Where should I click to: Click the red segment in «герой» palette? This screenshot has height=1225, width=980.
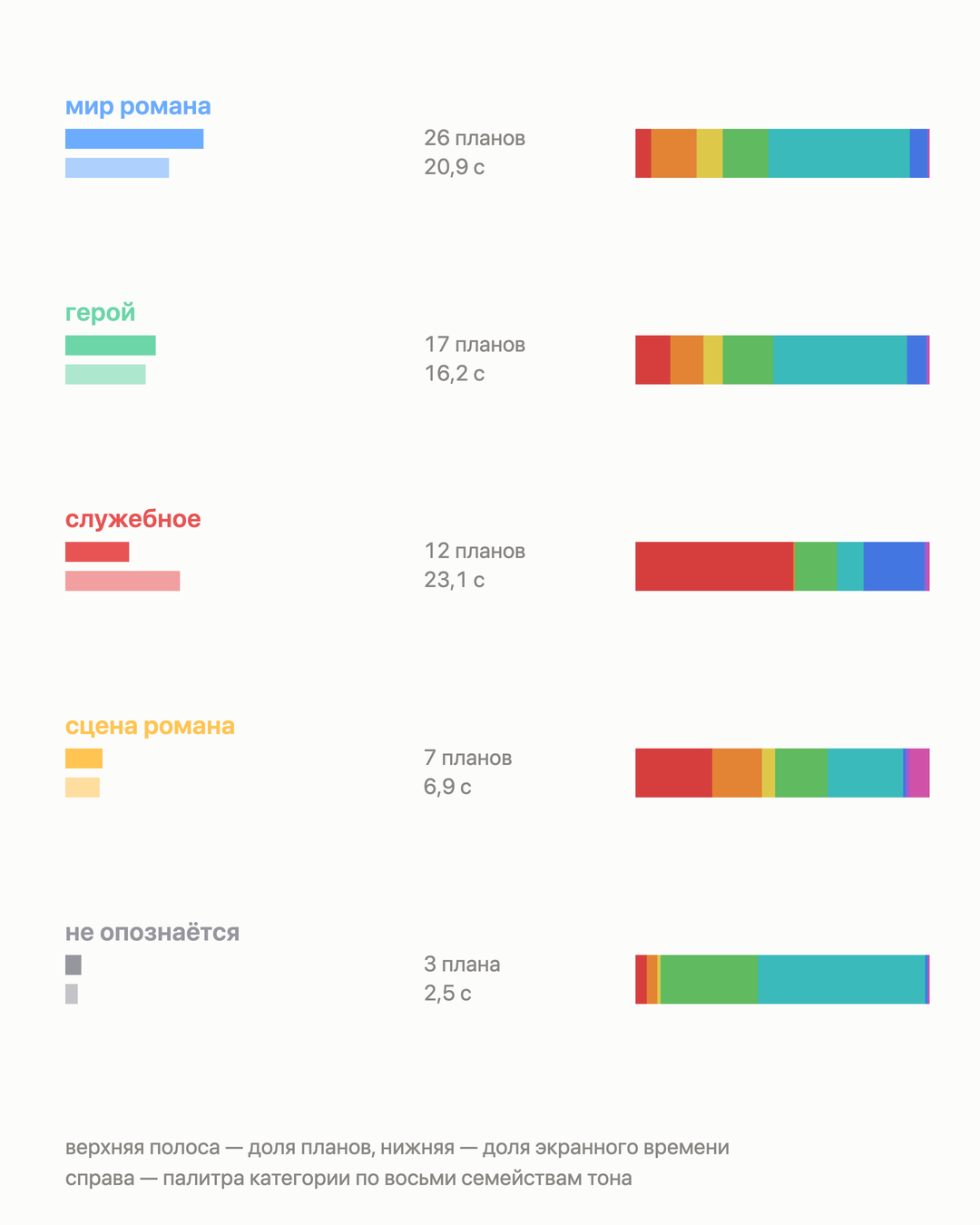coord(652,360)
